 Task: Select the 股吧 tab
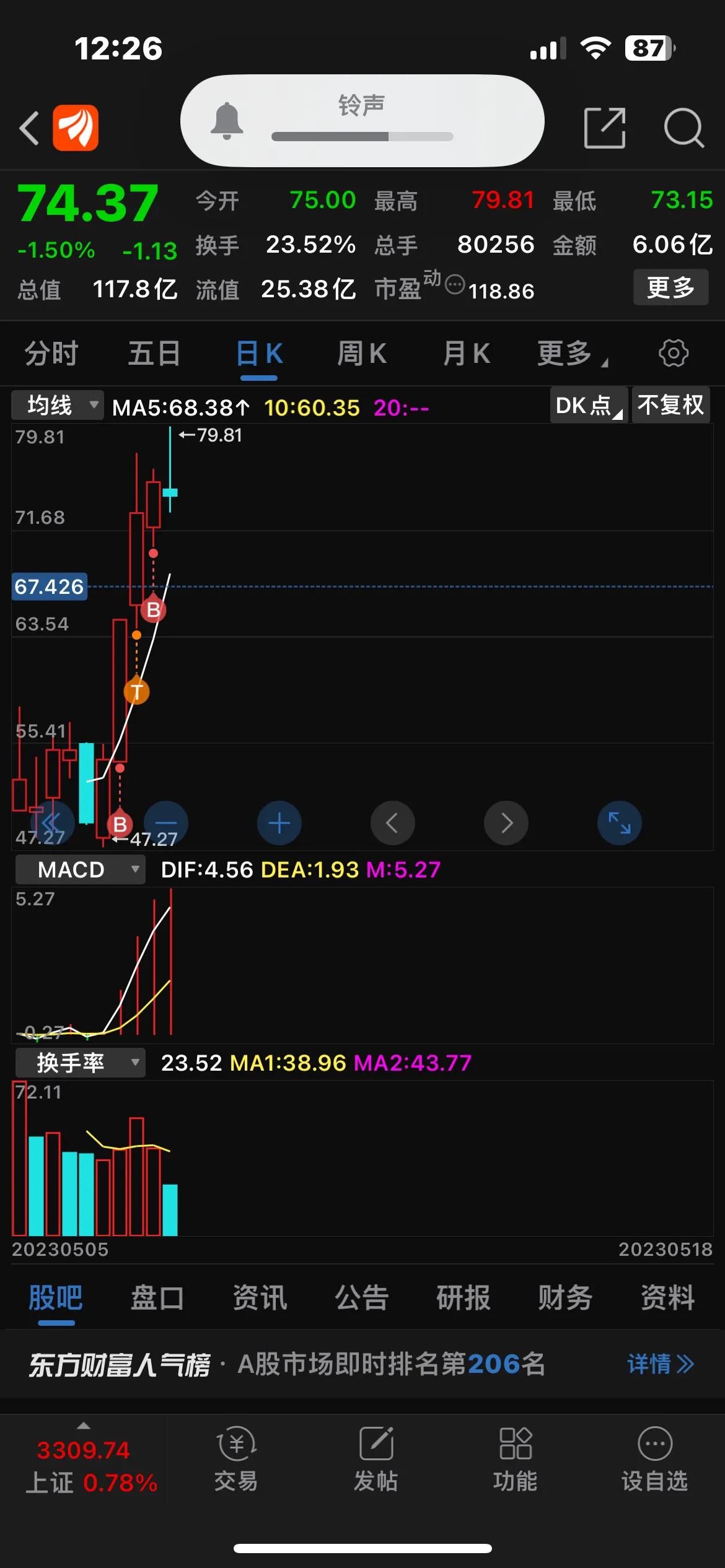click(x=56, y=1297)
